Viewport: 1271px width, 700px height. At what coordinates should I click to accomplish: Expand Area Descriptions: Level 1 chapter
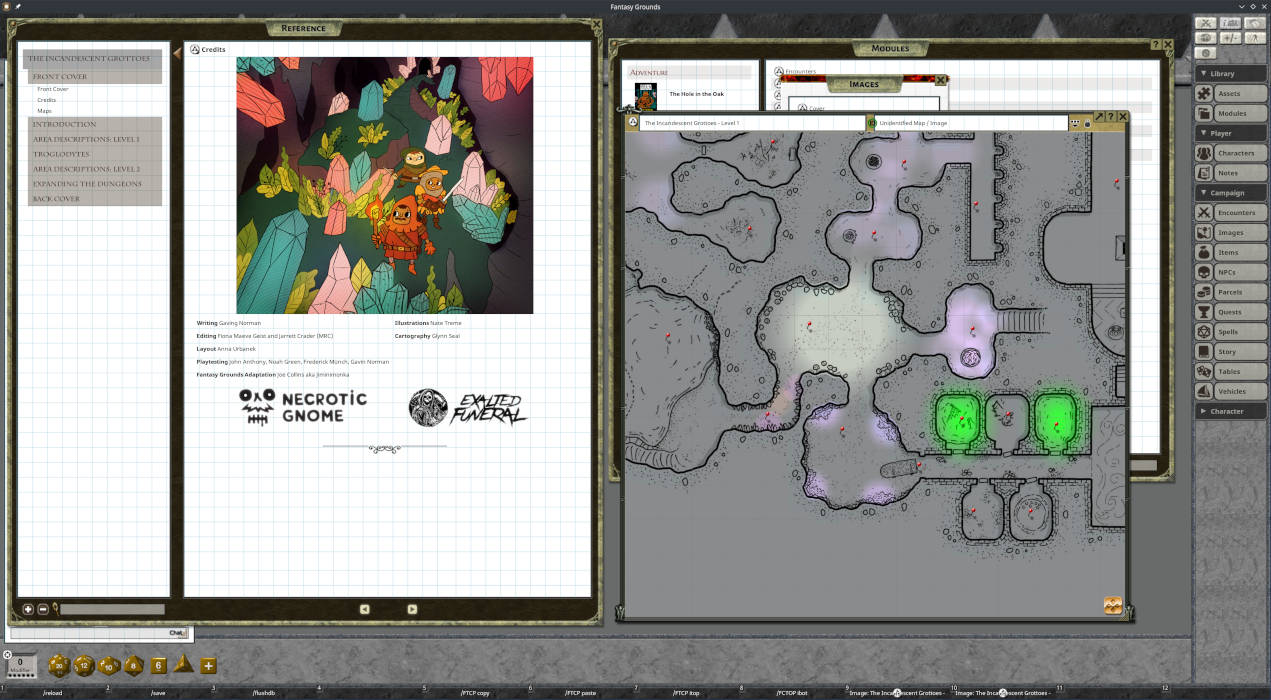95,139
